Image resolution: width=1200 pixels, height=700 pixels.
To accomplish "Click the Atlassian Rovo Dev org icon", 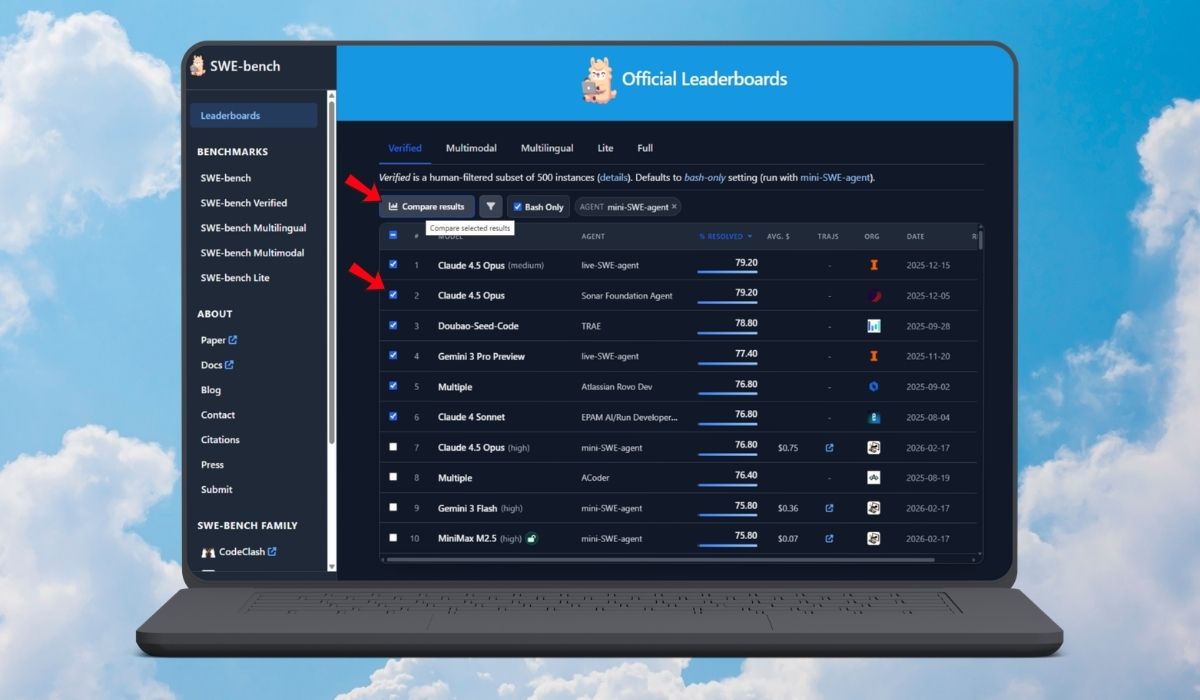I will click(873, 386).
